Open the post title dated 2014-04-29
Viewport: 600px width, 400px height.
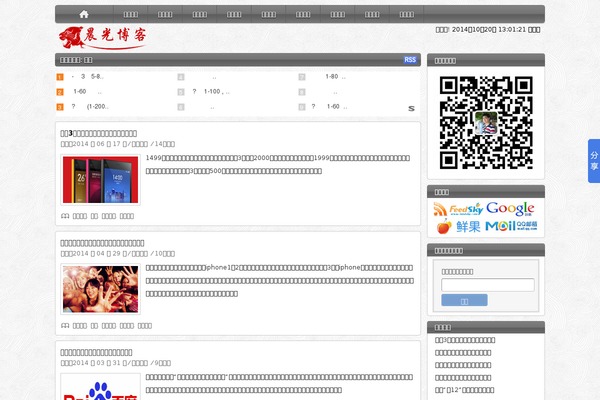click(102, 243)
